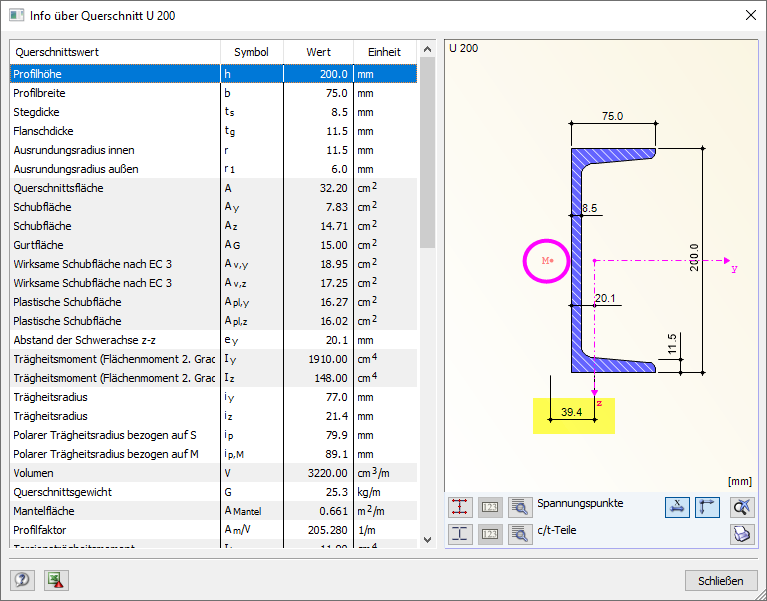Click the Symbol column header
This screenshot has width=767, height=601.
[251, 52]
